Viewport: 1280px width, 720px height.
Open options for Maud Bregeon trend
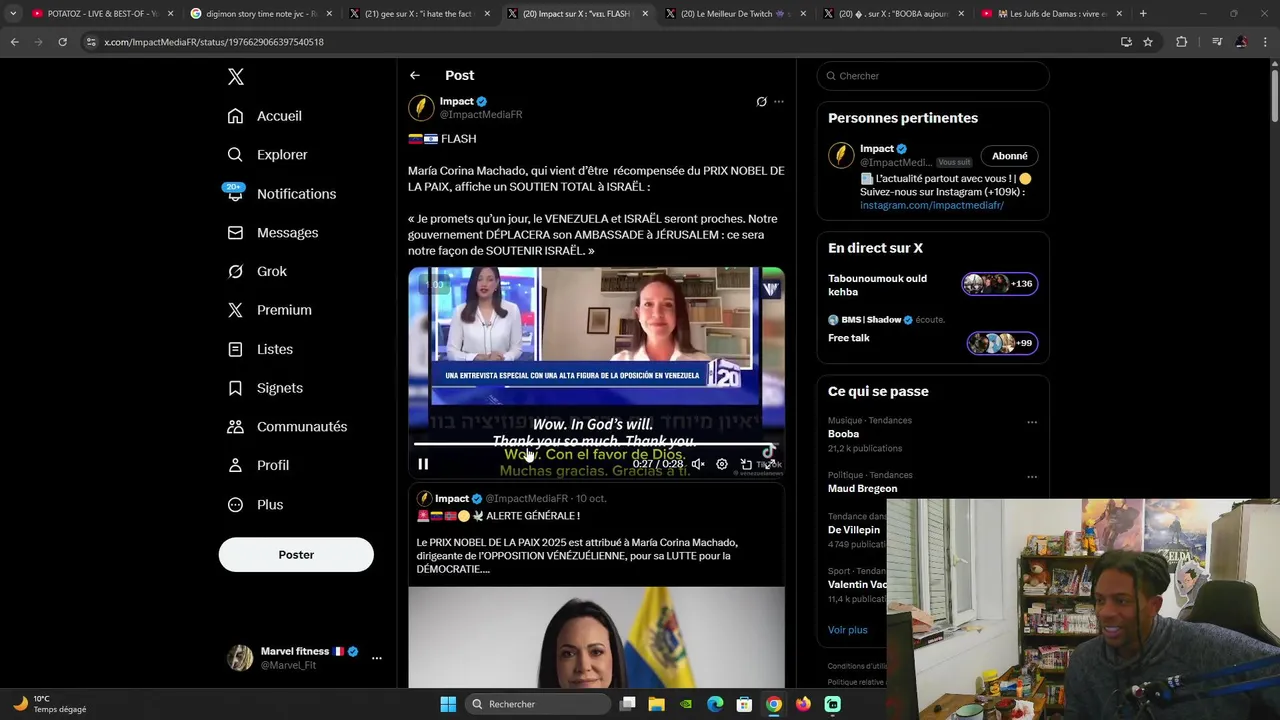pyautogui.click(x=1032, y=477)
